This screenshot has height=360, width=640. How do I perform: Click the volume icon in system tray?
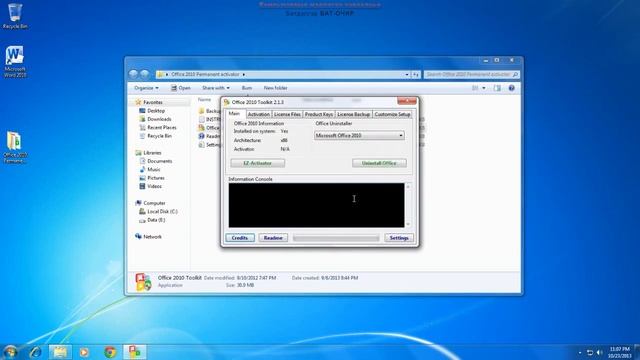pyautogui.click(x=600, y=353)
